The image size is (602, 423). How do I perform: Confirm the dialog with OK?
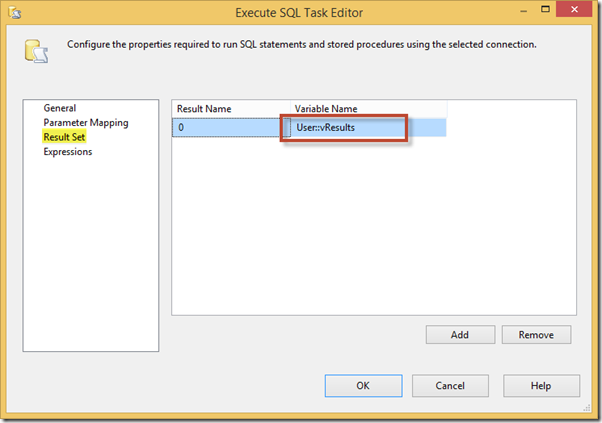coord(363,385)
